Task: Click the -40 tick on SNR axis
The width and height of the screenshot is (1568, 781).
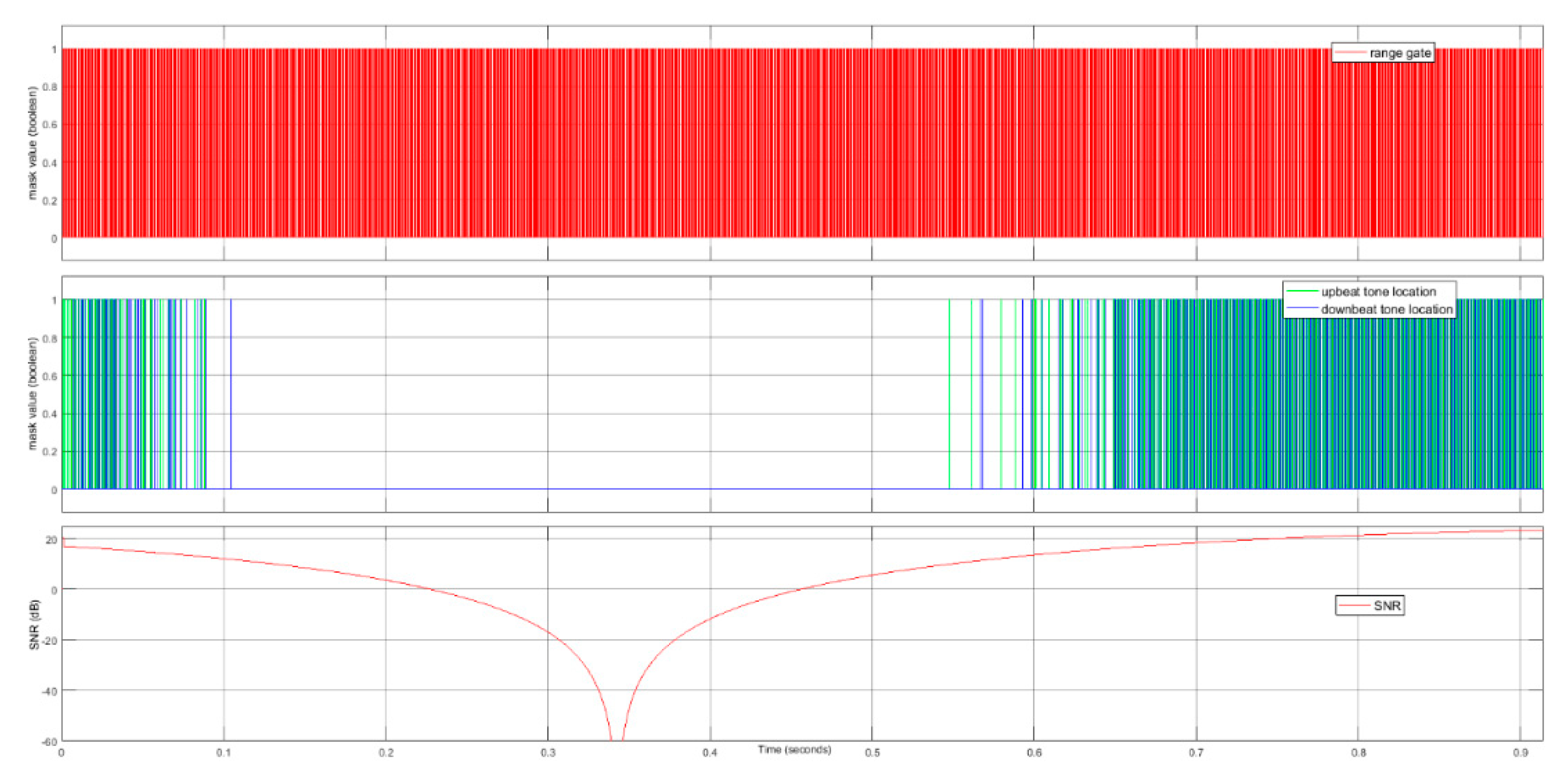Action: tap(49, 692)
